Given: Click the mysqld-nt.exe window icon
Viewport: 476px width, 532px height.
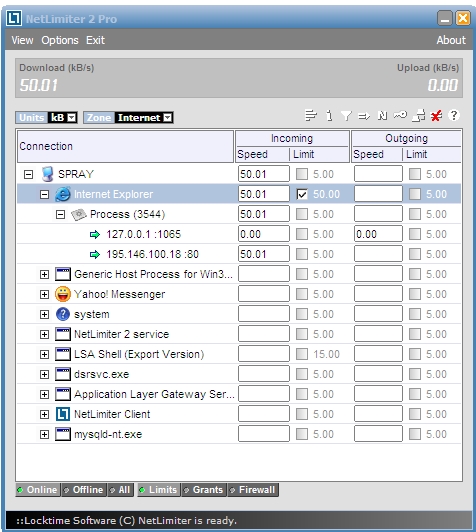Looking at the screenshot, I should (x=63, y=434).
